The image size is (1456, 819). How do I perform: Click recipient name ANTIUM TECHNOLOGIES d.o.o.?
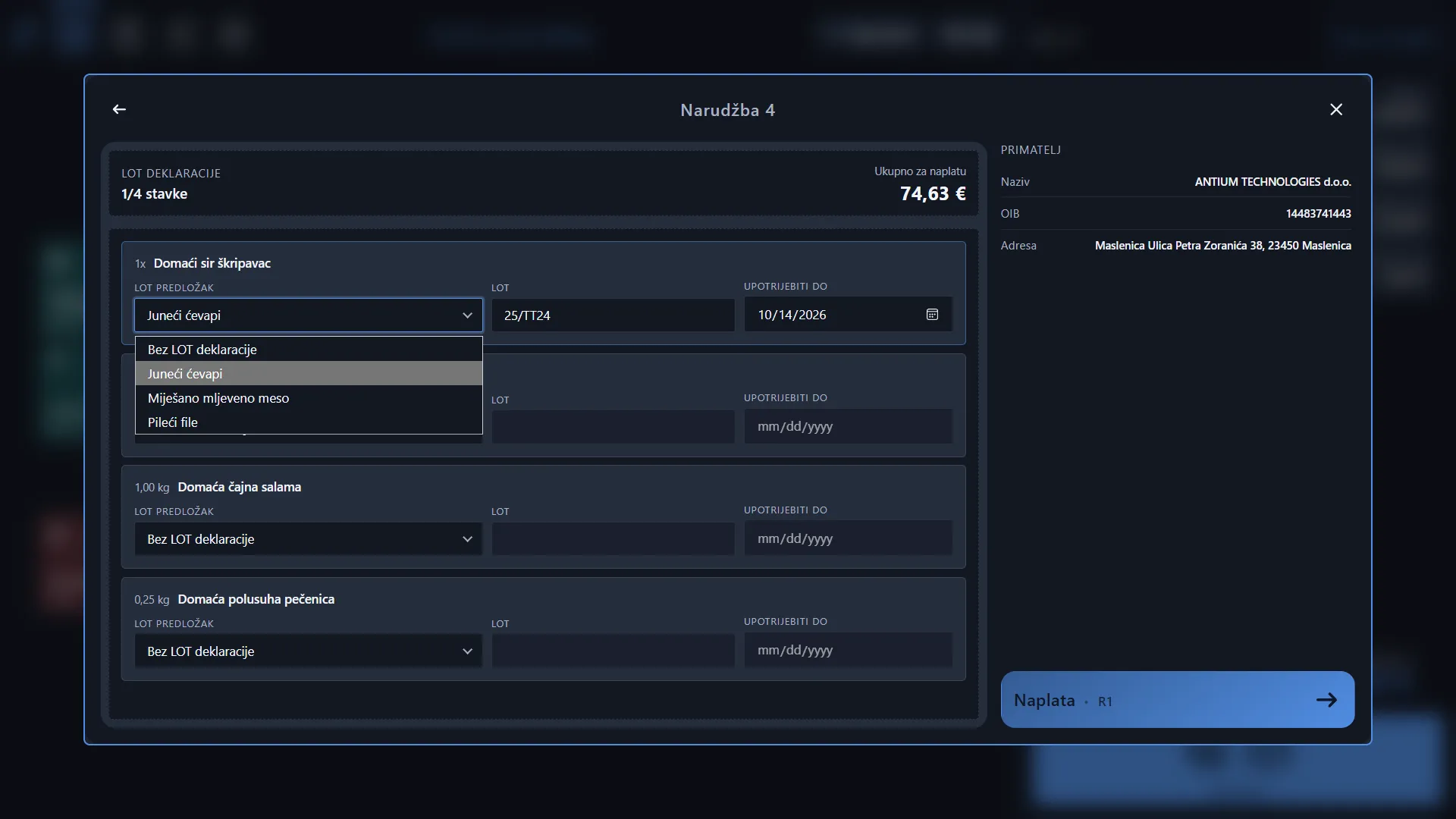1272,182
